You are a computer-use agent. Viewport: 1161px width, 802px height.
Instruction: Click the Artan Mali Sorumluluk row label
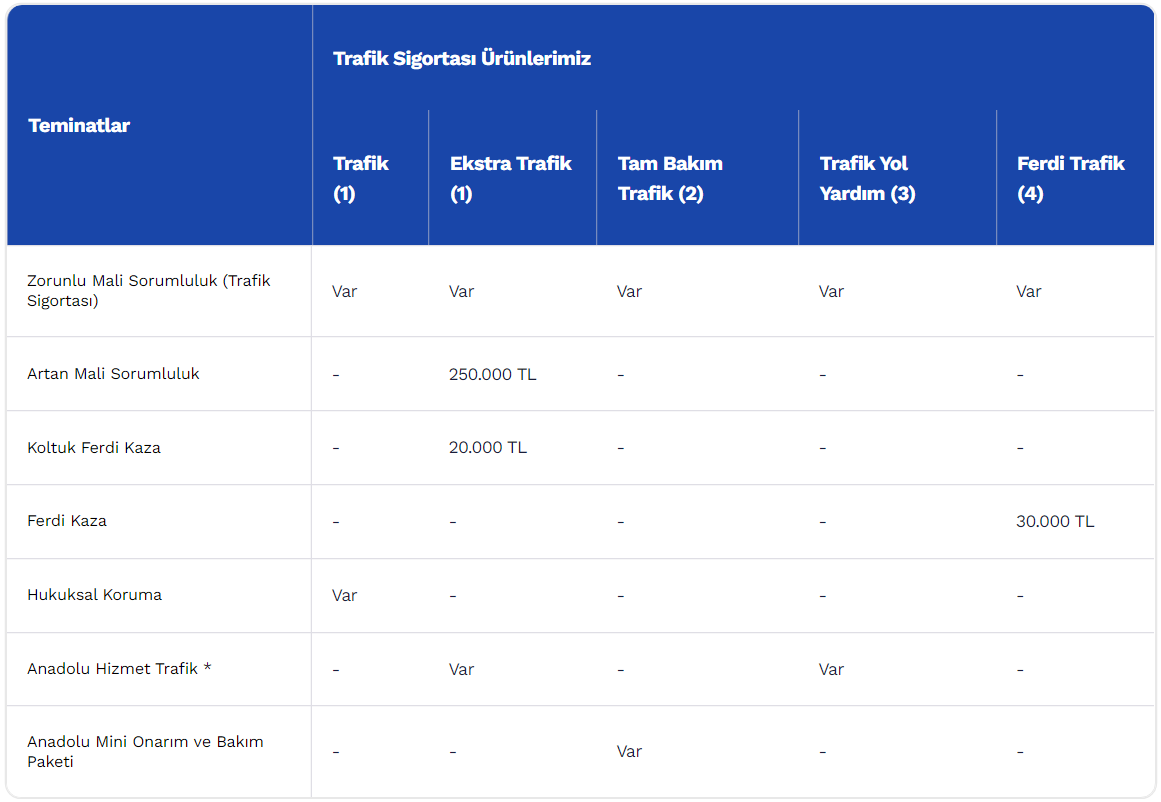[x=113, y=374]
